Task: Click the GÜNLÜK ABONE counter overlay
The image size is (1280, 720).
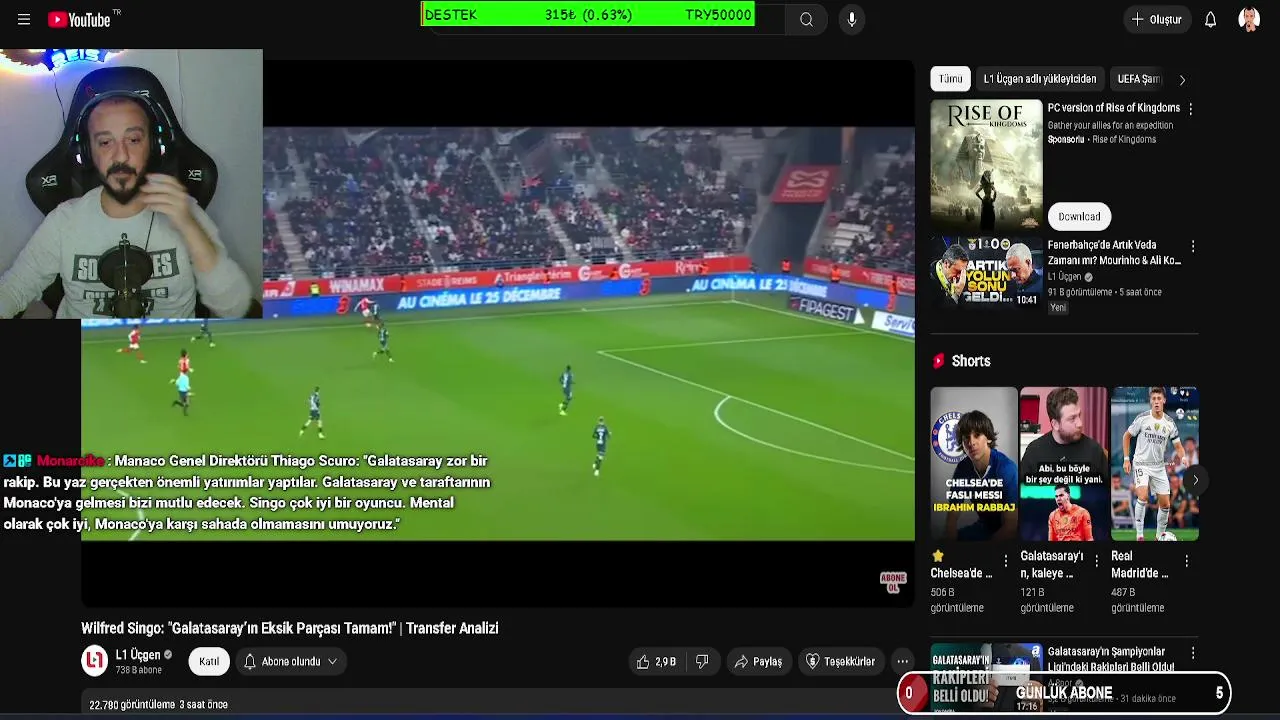Action: 1064,693
